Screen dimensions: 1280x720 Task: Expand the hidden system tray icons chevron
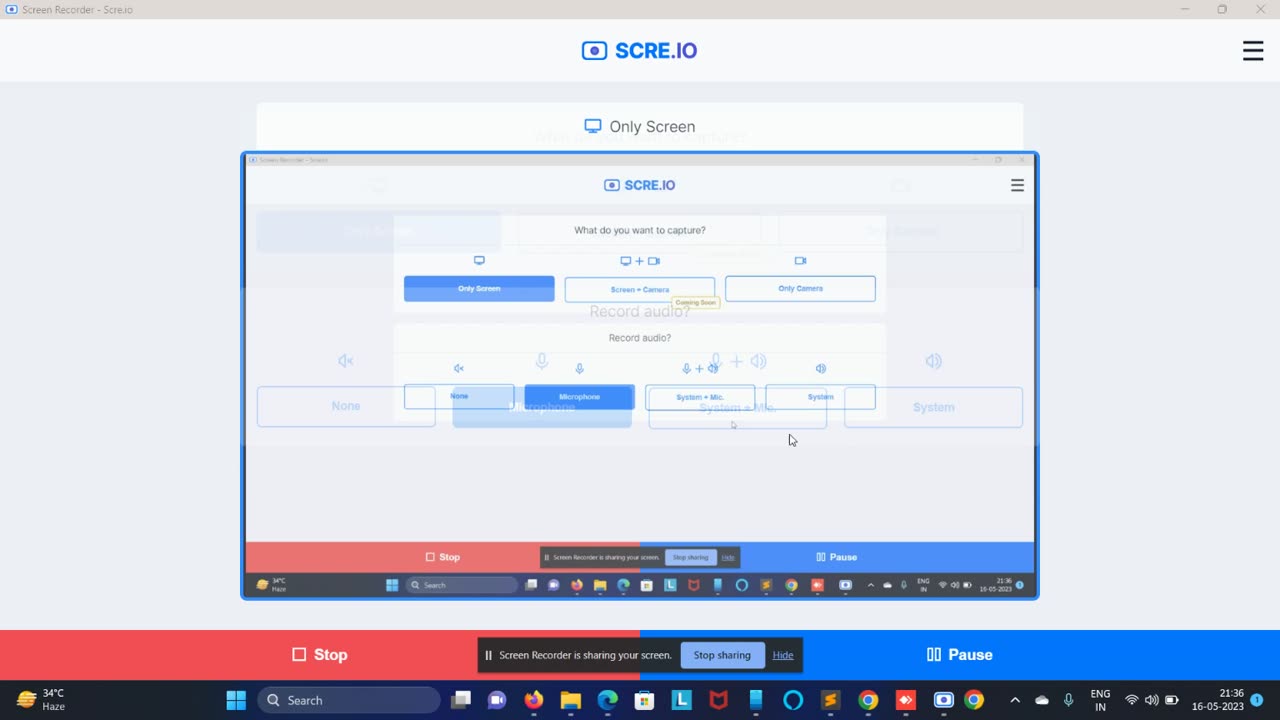[1015, 700]
